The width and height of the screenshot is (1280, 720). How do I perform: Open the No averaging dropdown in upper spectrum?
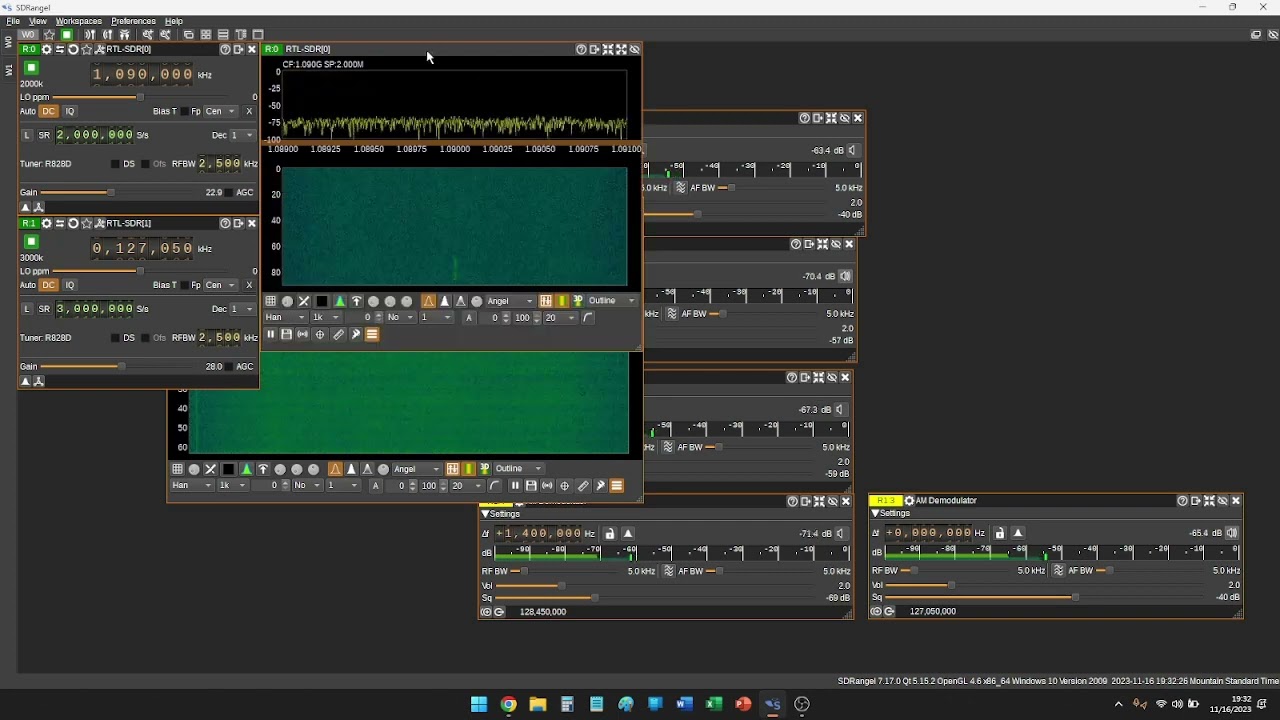[400, 317]
